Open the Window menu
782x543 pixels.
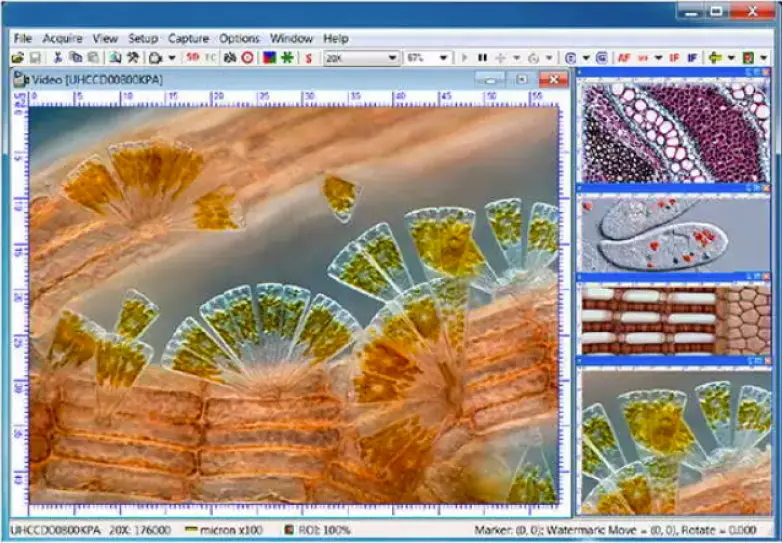tap(291, 38)
